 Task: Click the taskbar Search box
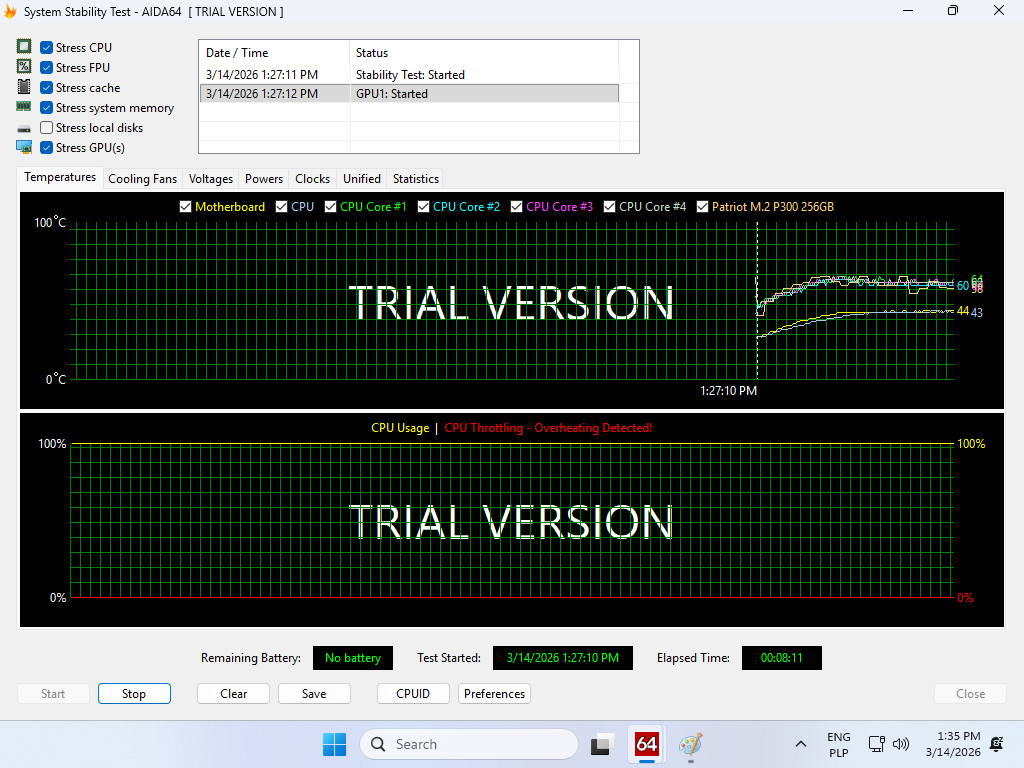[469, 744]
